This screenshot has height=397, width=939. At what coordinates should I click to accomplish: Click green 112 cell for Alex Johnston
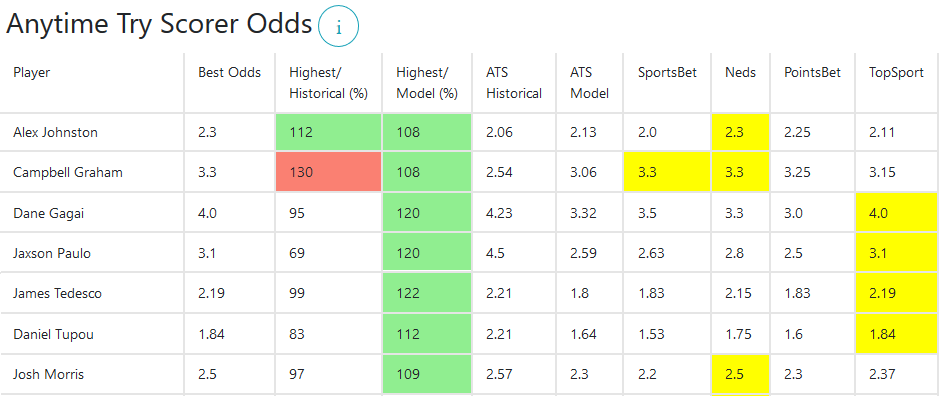(328, 132)
